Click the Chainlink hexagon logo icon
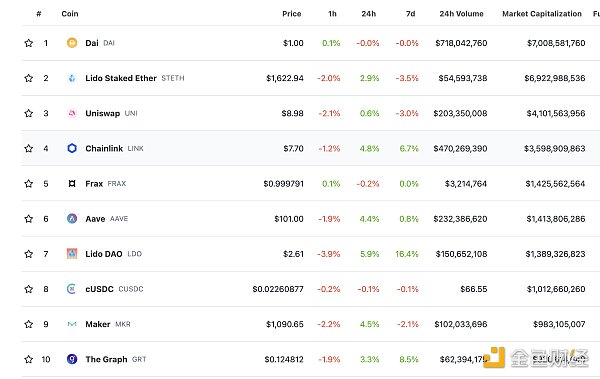The height and width of the screenshot is (379, 600). (72, 148)
